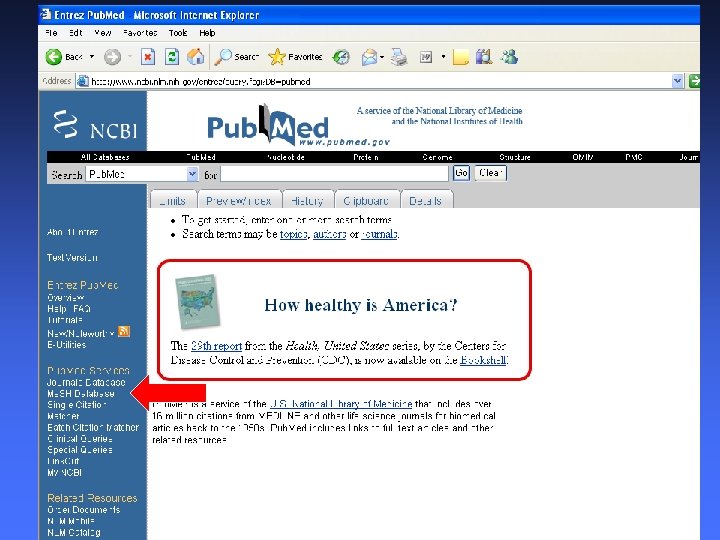Click the Messenger people icon
Viewport: 720px width, 540px height.
tap(509, 57)
